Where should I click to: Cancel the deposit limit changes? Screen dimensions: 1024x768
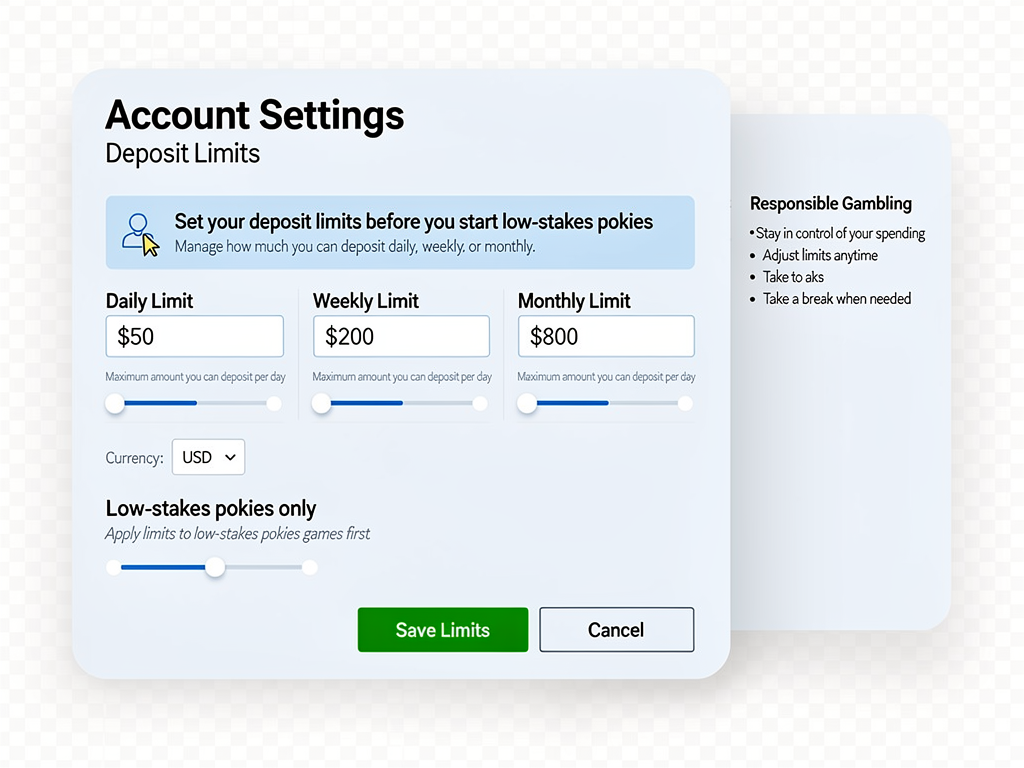pyautogui.click(x=616, y=630)
